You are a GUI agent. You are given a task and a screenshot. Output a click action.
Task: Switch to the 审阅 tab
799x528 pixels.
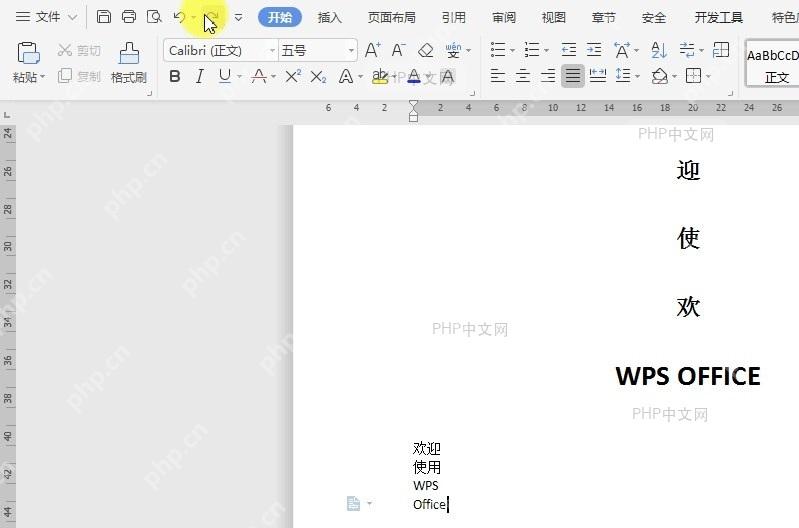(x=504, y=17)
